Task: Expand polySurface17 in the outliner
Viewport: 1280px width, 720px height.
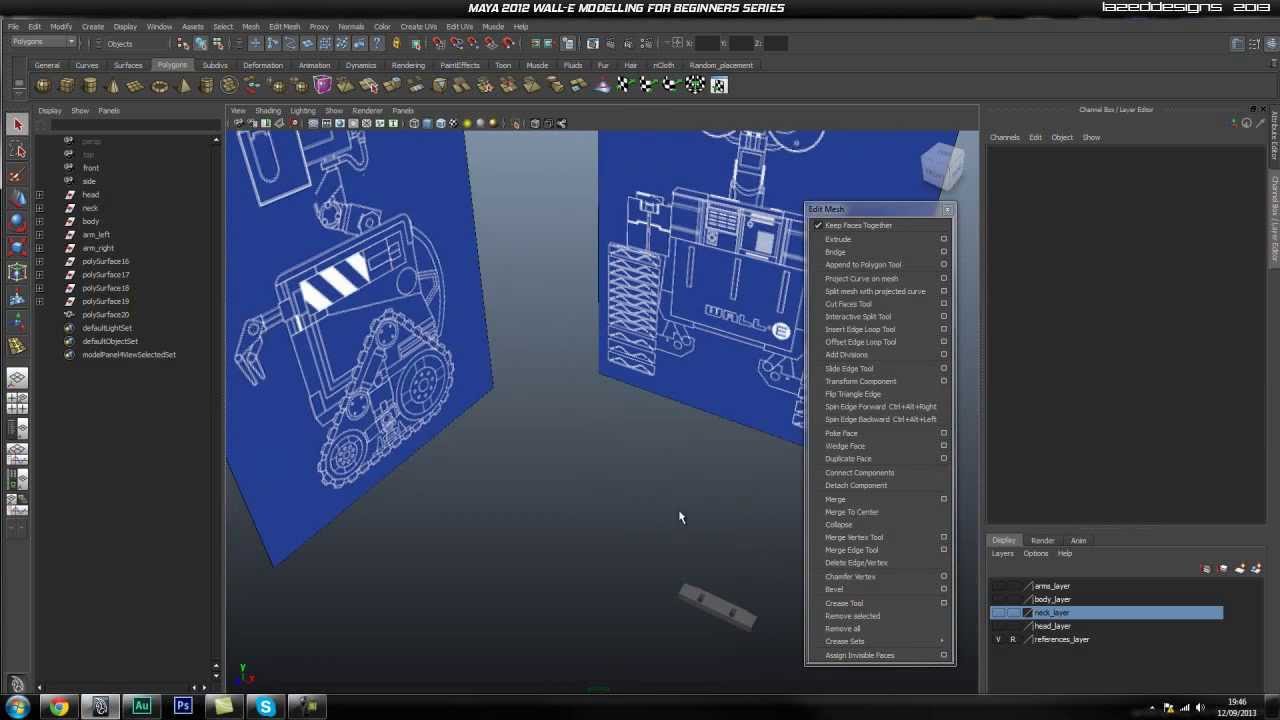Action: [x=39, y=275]
